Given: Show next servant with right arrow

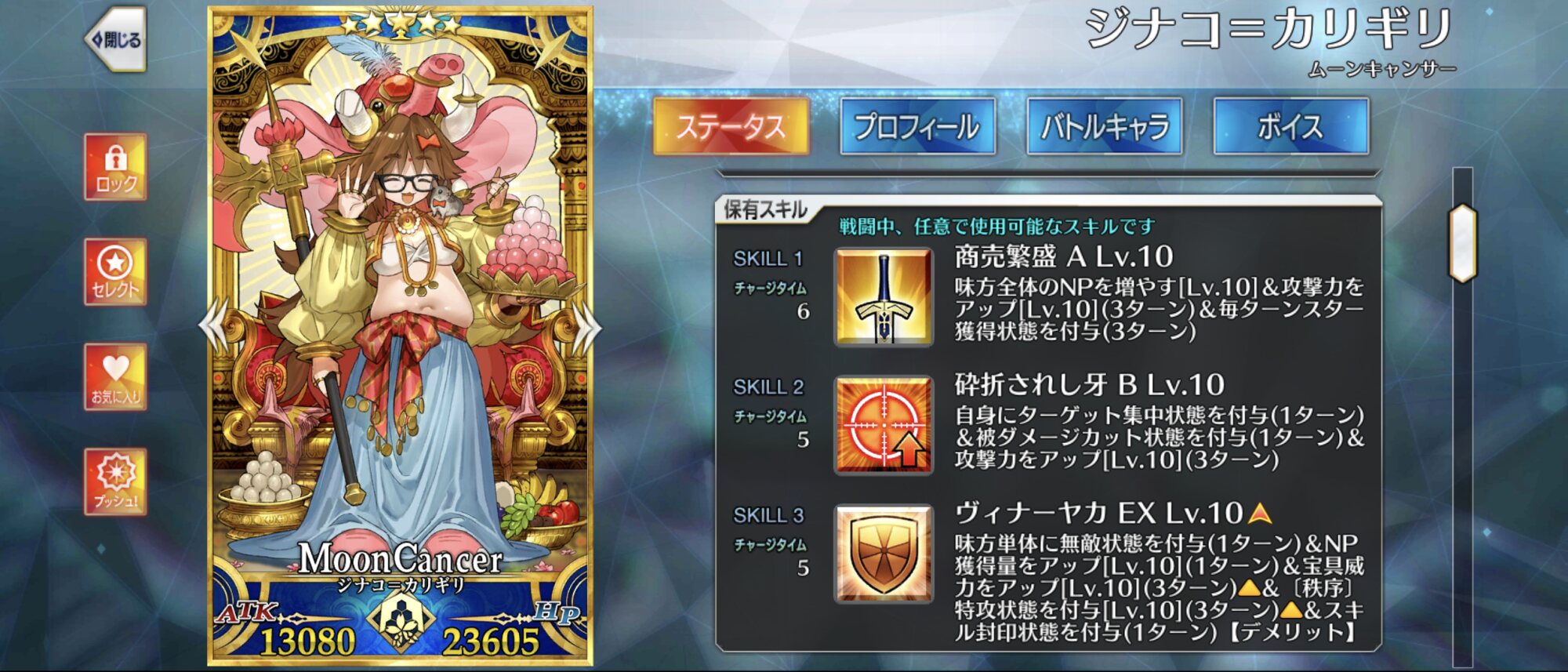Looking at the screenshot, I should (587, 324).
